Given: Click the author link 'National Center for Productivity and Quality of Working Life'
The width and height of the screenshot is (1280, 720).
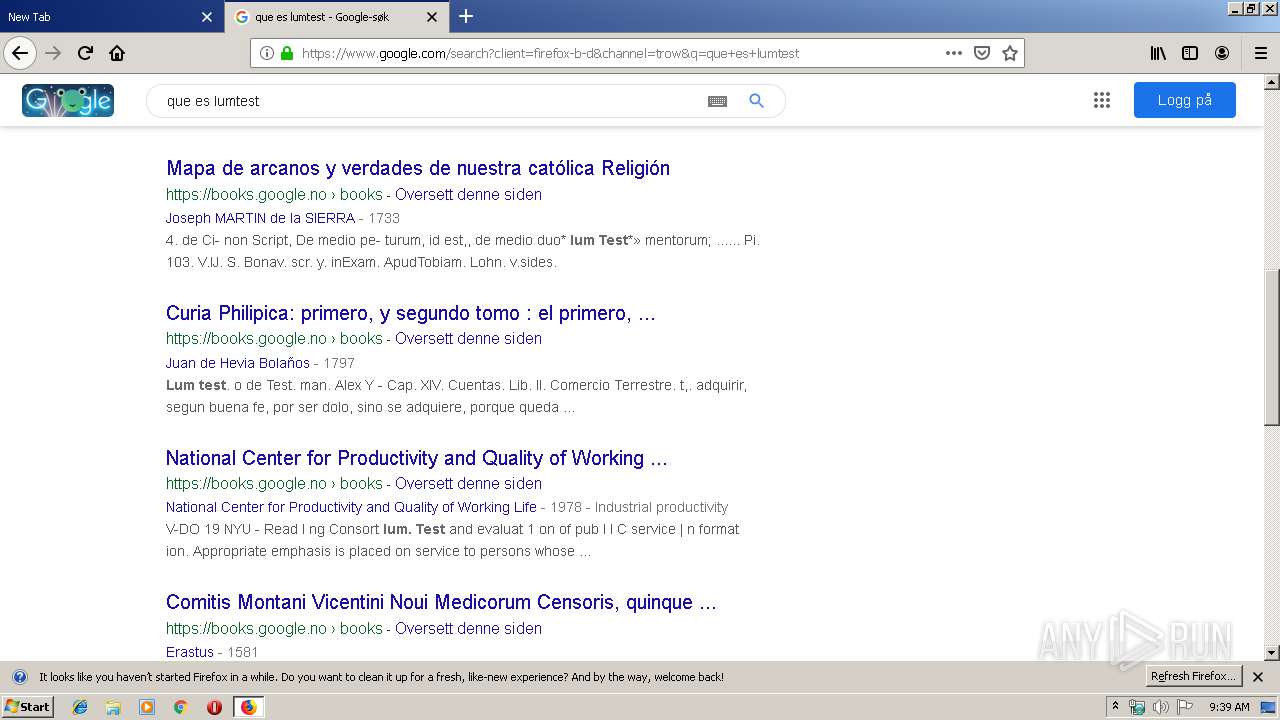Looking at the screenshot, I should tap(351, 507).
